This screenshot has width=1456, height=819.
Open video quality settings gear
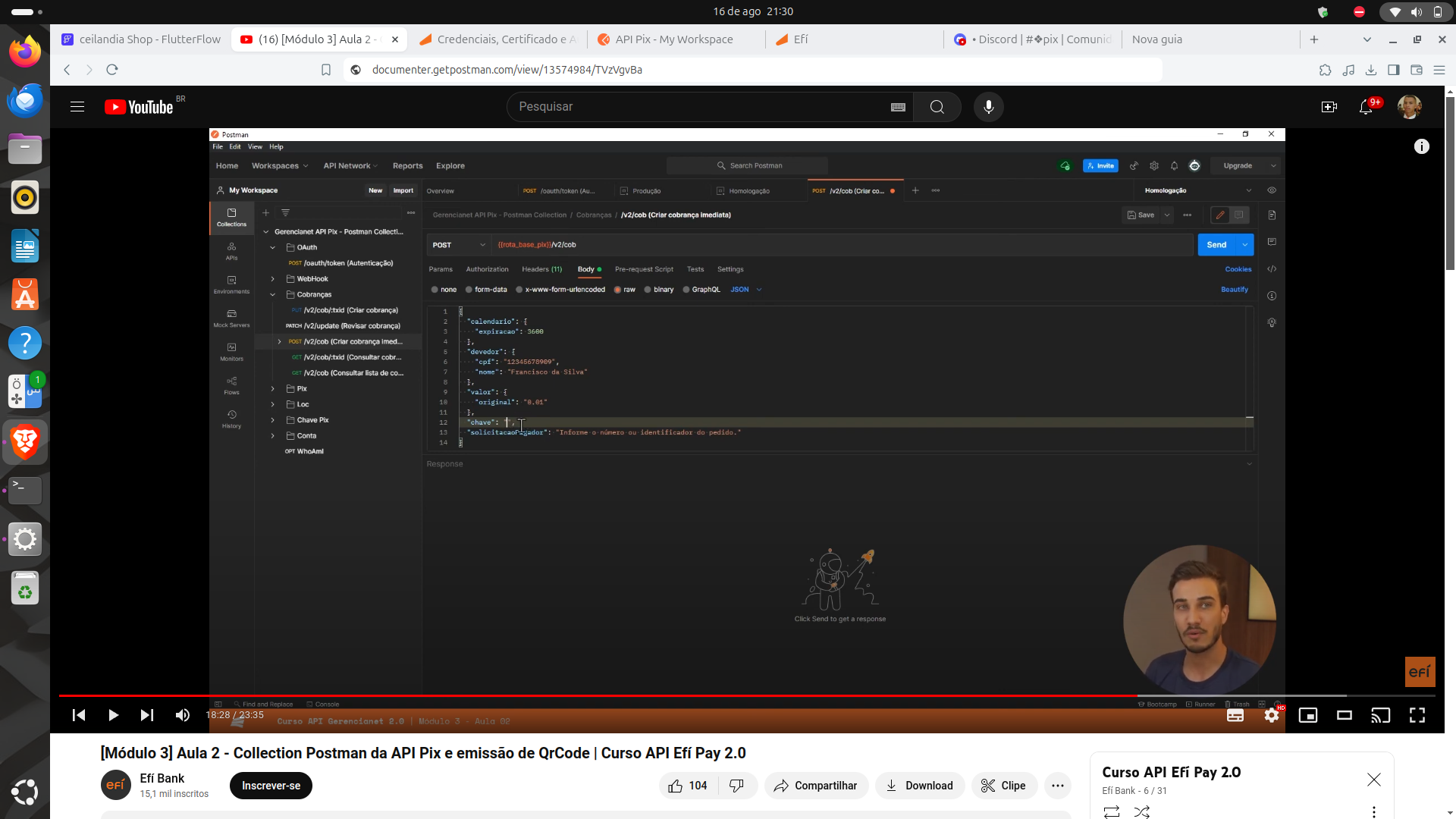(1272, 715)
